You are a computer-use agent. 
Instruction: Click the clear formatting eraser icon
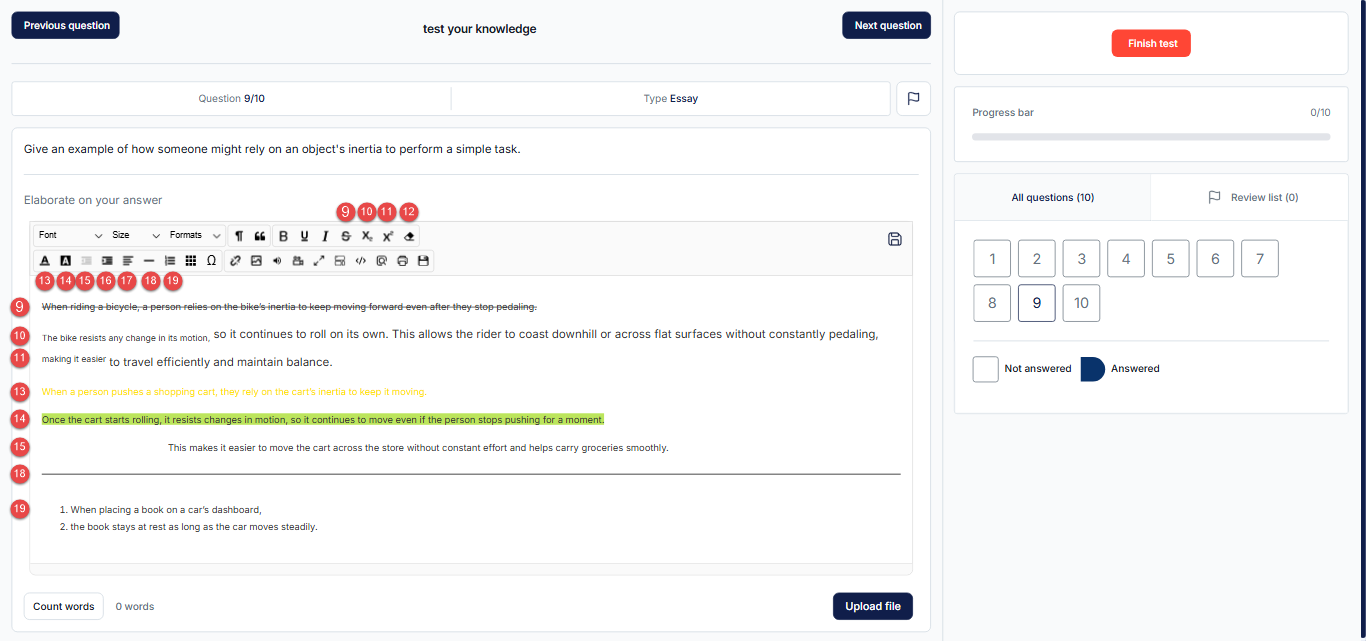click(409, 236)
